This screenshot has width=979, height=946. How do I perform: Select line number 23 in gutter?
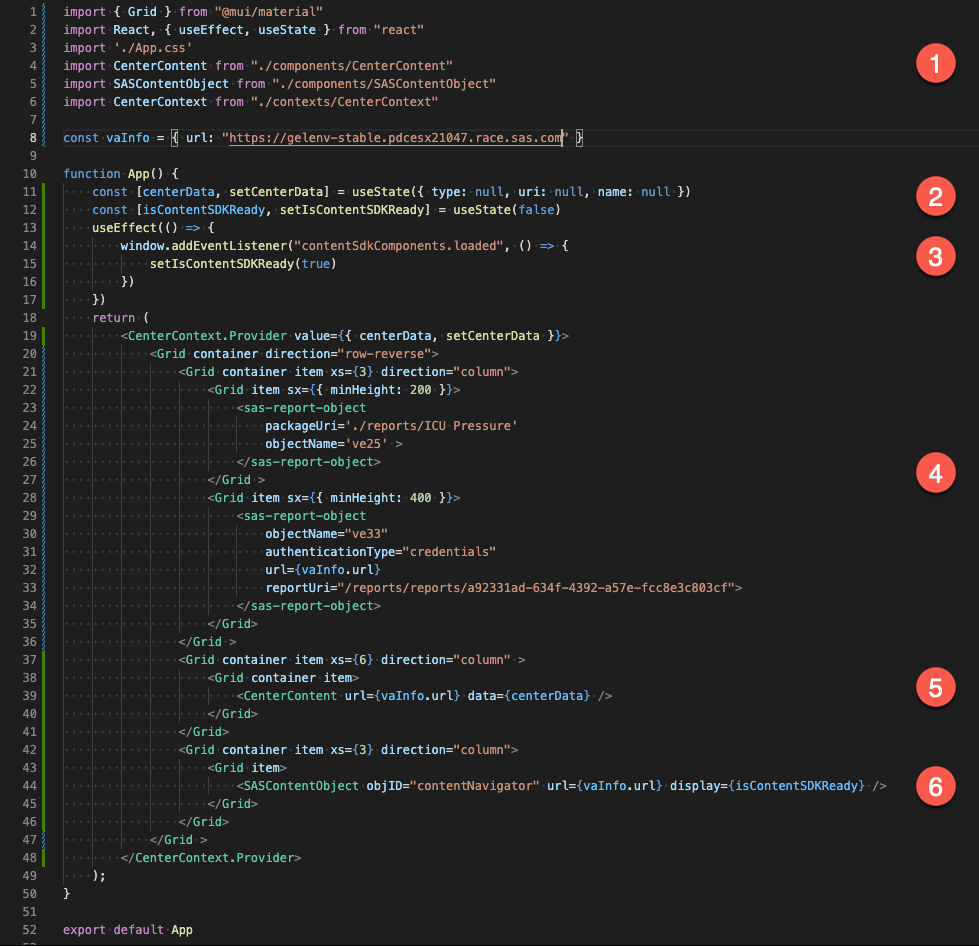[x=29, y=408]
